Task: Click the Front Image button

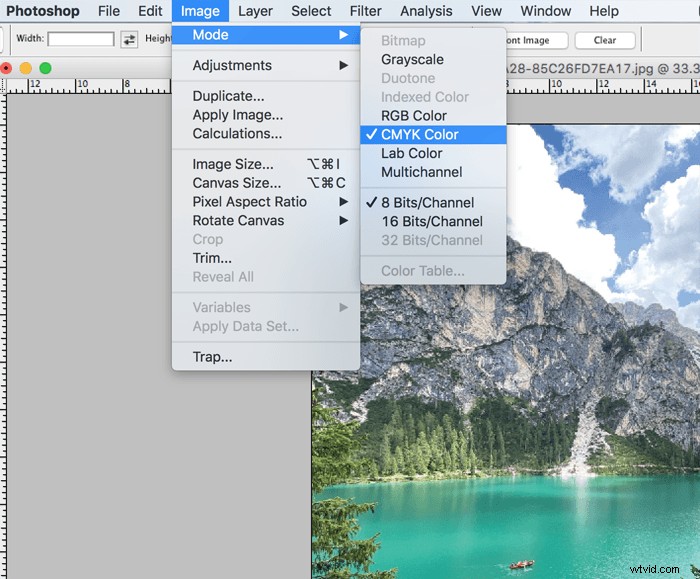Action: coord(537,40)
